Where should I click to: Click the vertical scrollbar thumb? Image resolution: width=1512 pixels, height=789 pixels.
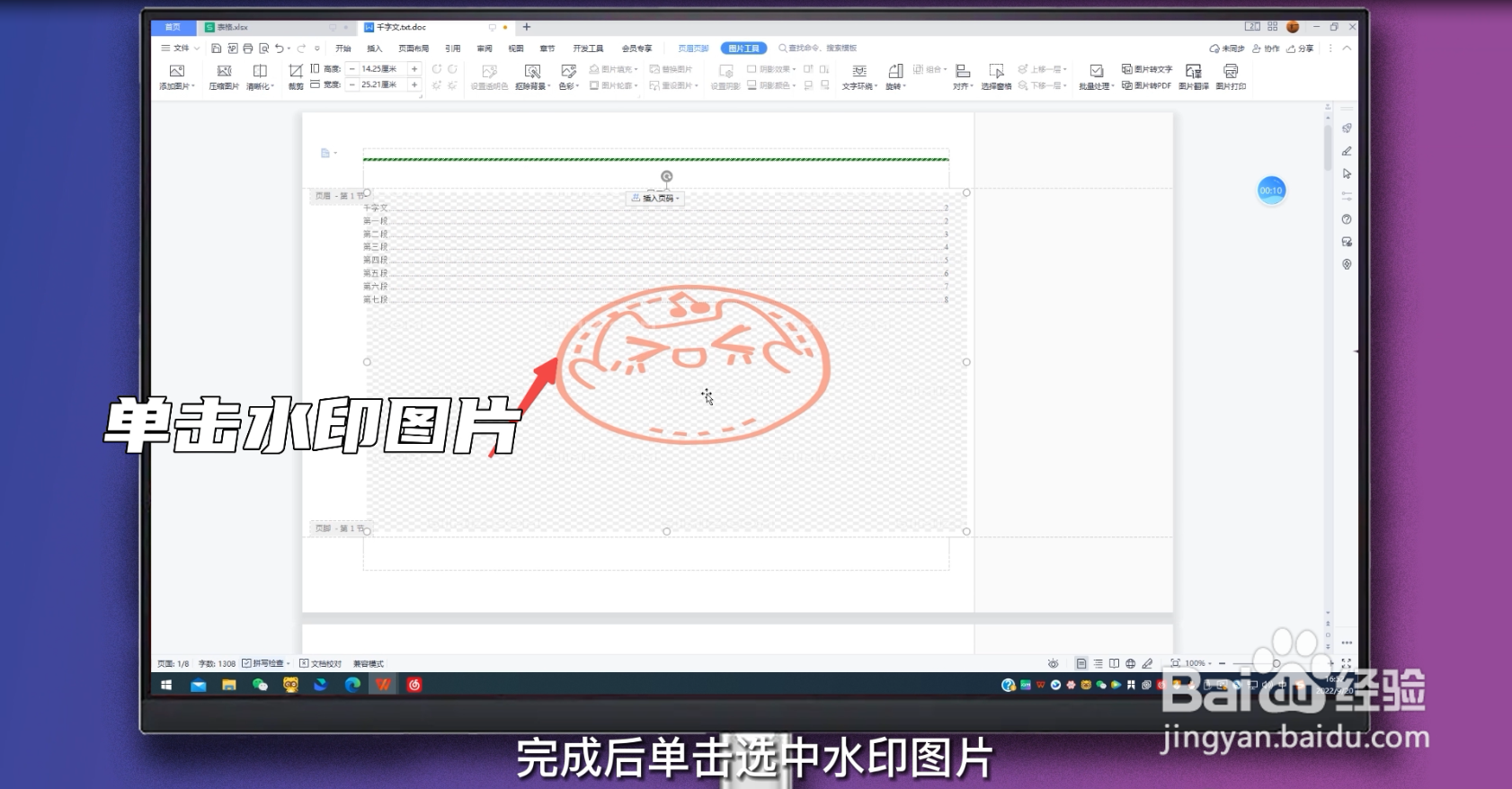[1328, 147]
